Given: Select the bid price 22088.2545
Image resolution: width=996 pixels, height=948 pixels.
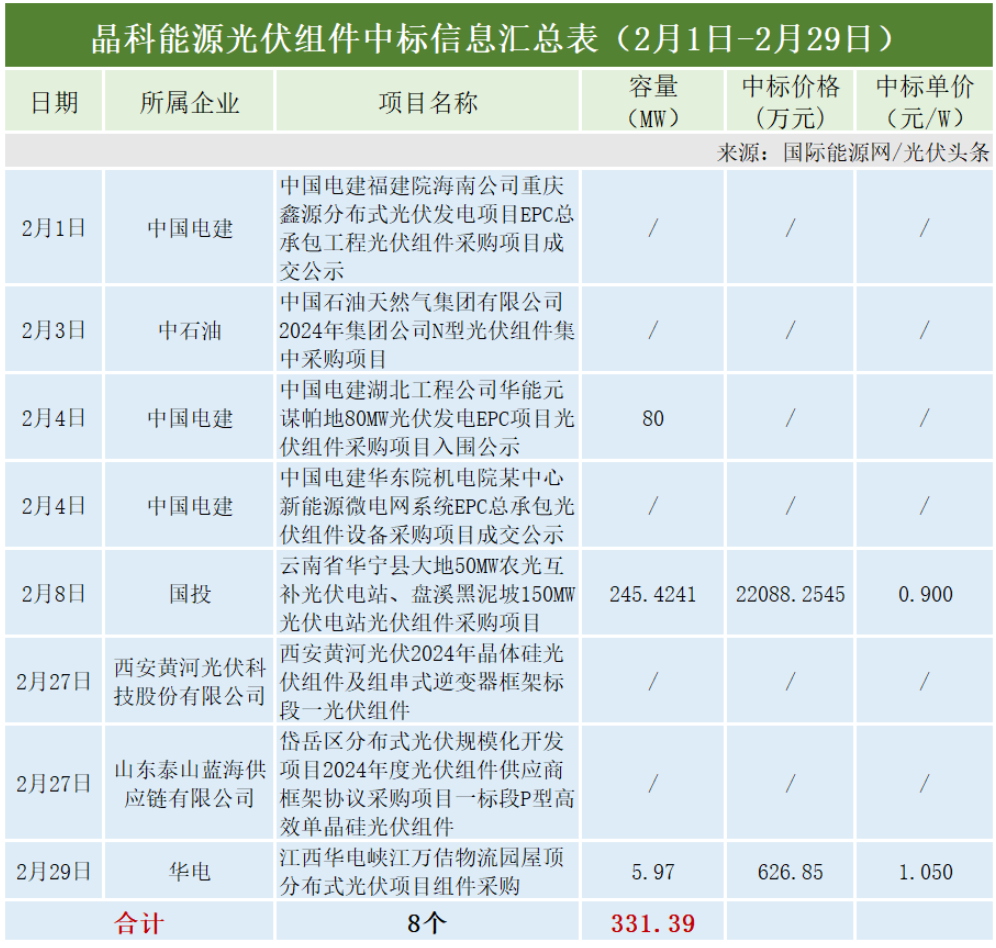Looking at the screenshot, I should (x=790, y=594).
